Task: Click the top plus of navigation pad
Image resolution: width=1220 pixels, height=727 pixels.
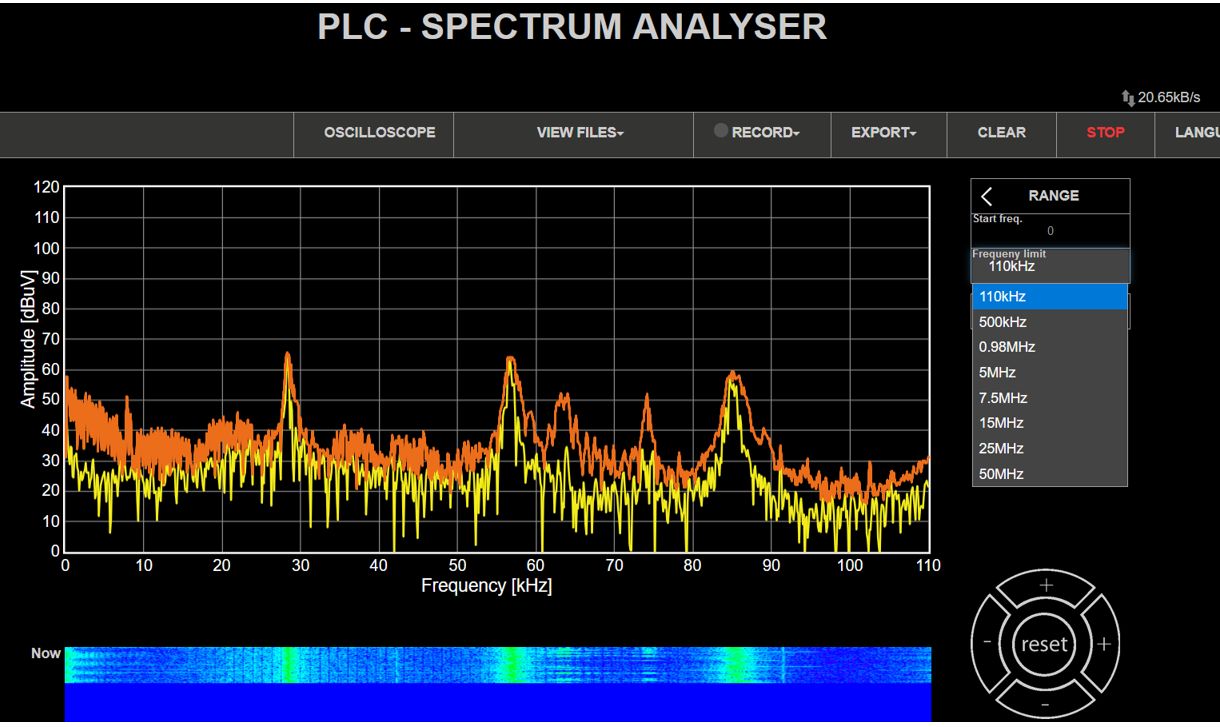Action: pyautogui.click(x=1046, y=587)
